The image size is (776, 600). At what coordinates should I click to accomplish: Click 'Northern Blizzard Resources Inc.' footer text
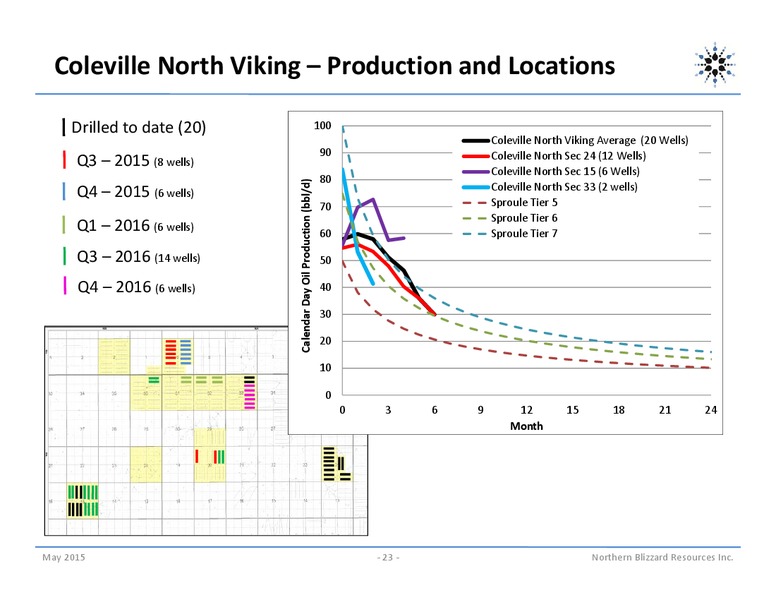pos(663,557)
